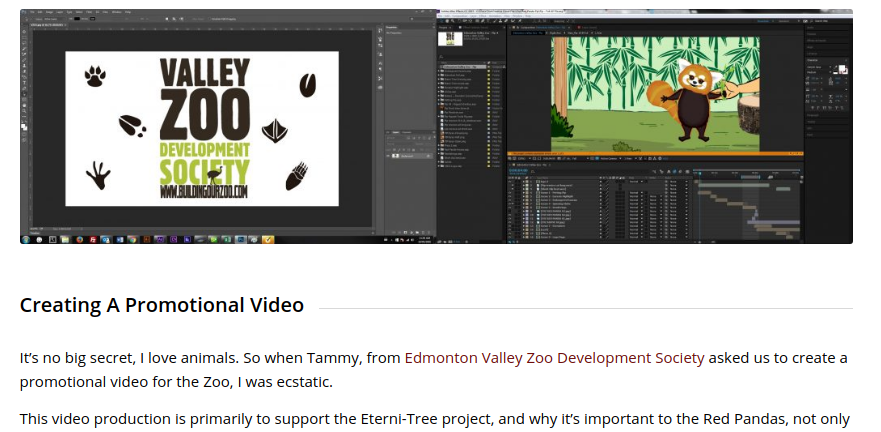Hide the Background layer with its eye icon
881x432 pixels.
click(x=388, y=156)
